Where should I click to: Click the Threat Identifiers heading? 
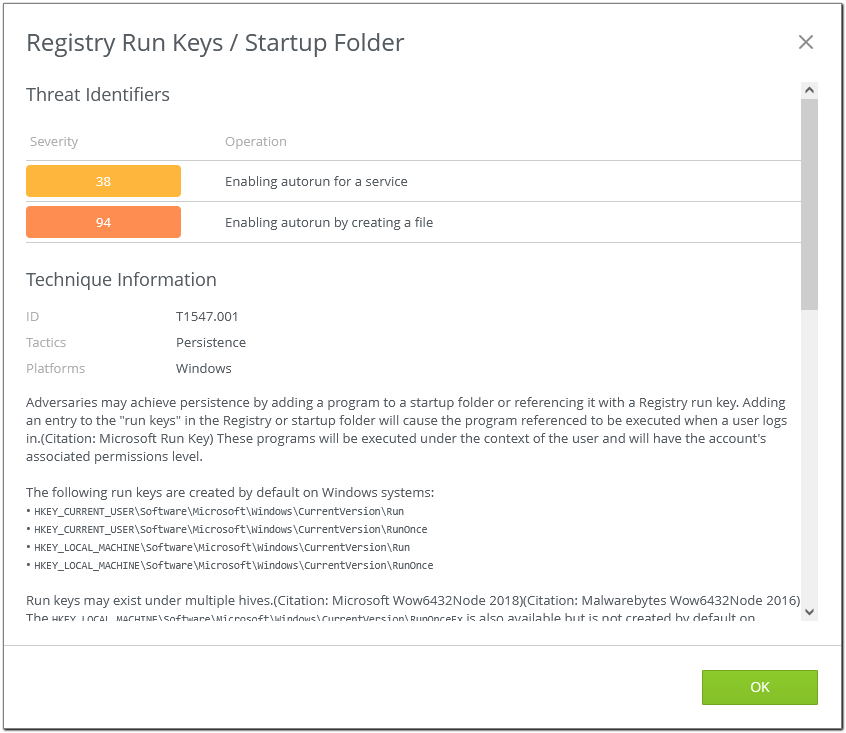[98, 95]
